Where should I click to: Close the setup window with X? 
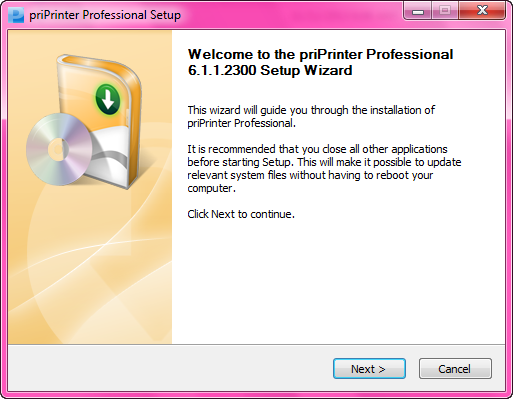pyautogui.click(x=482, y=11)
